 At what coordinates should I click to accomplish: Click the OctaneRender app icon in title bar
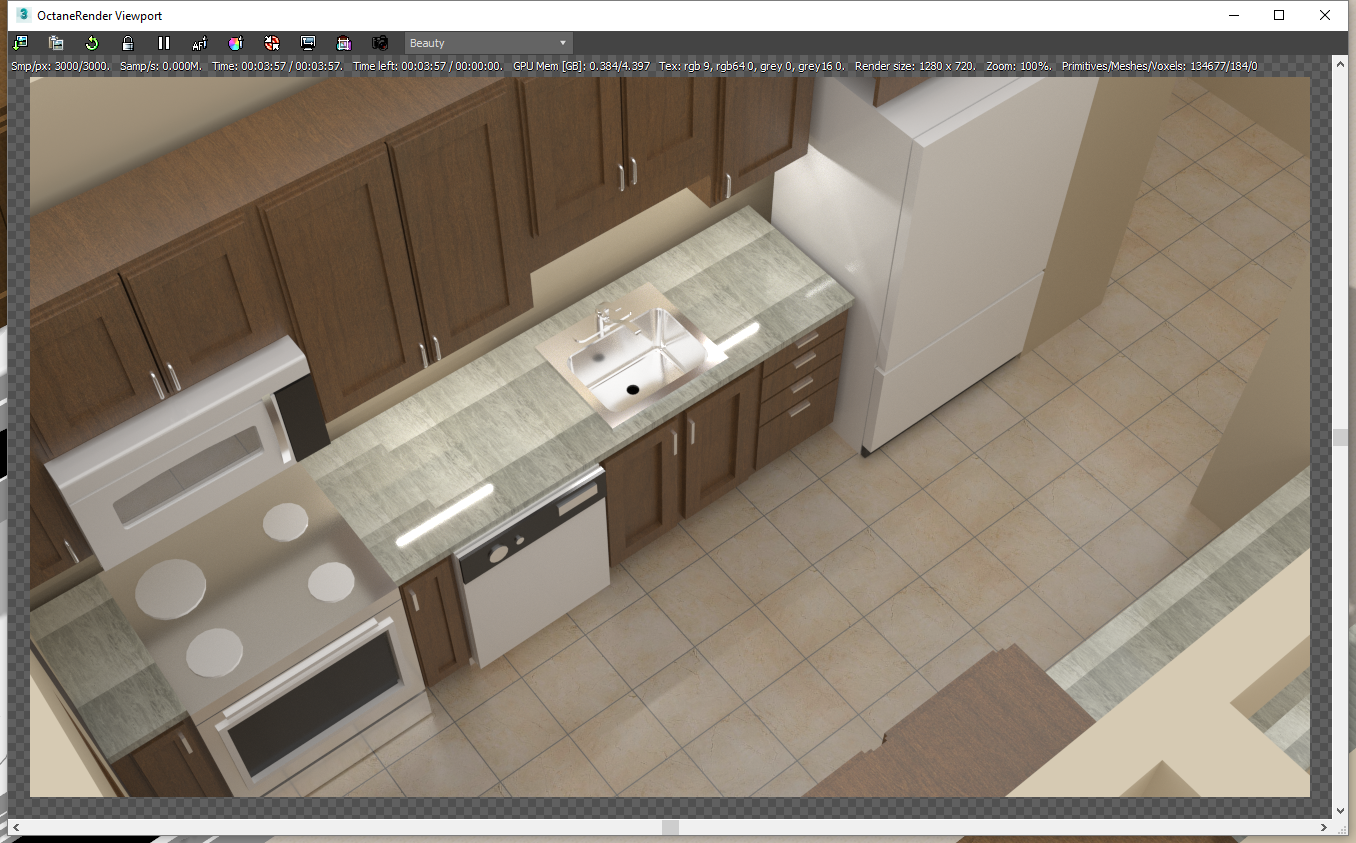click(25, 15)
